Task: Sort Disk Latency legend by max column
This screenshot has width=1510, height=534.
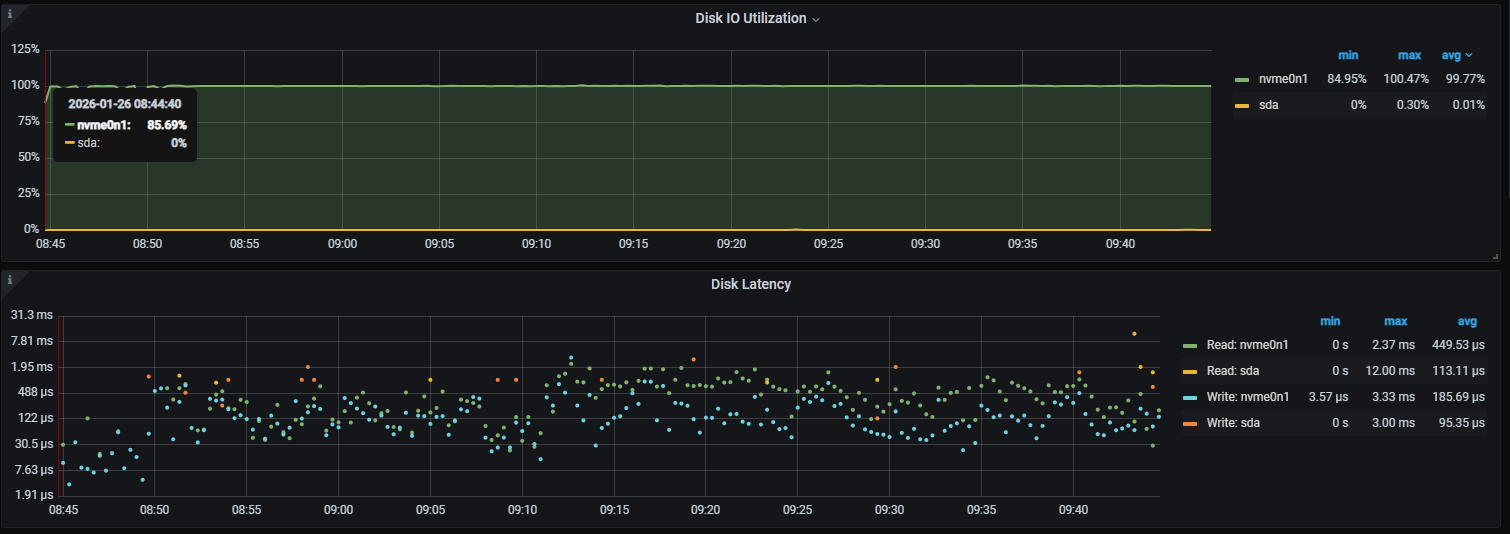Action: tap(1395, 321)
